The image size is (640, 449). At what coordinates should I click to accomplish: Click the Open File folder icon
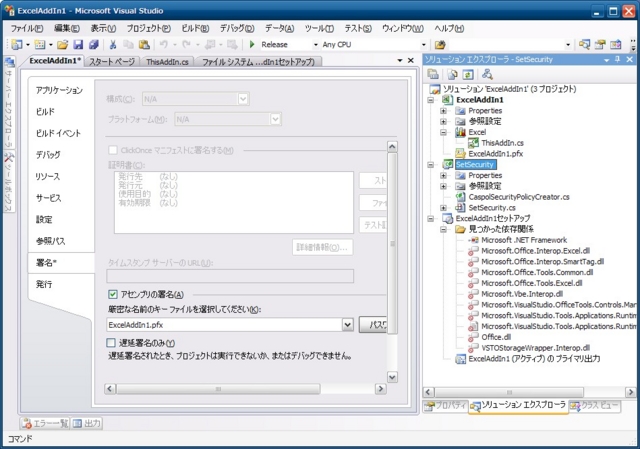point(62,44)
